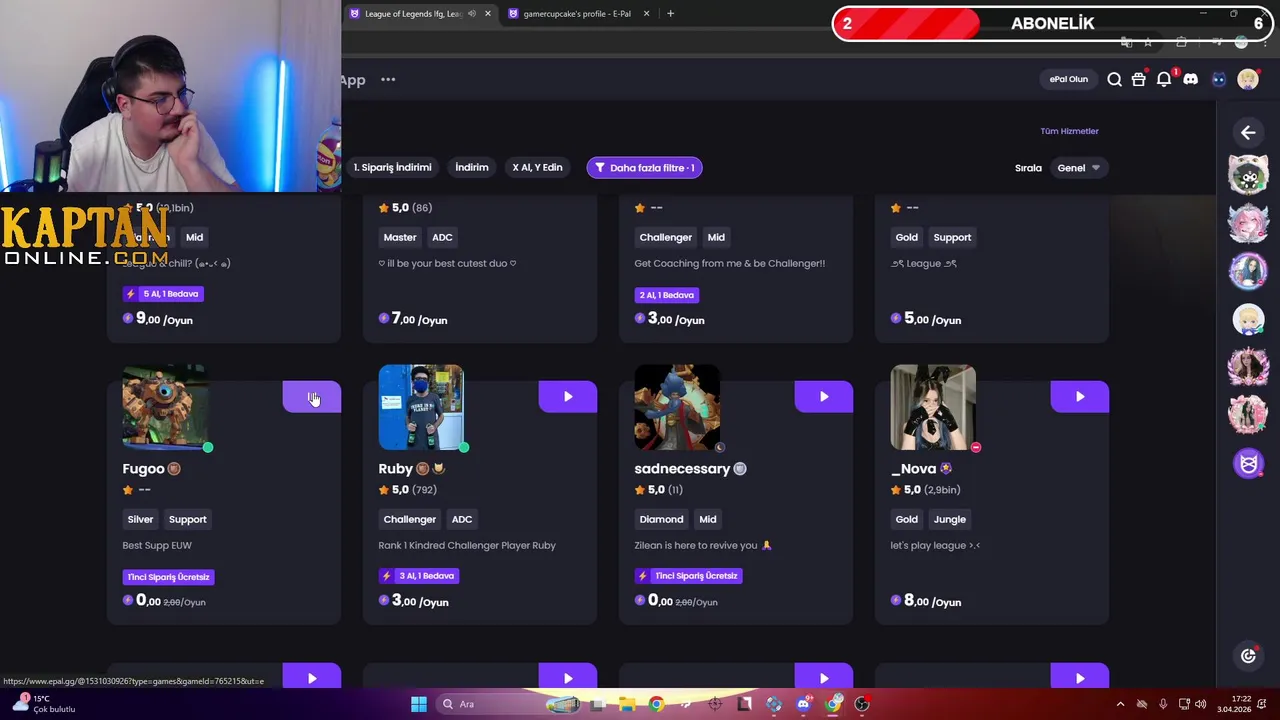Click the 'ePal Olun' button

click(x=1068, y=79)
